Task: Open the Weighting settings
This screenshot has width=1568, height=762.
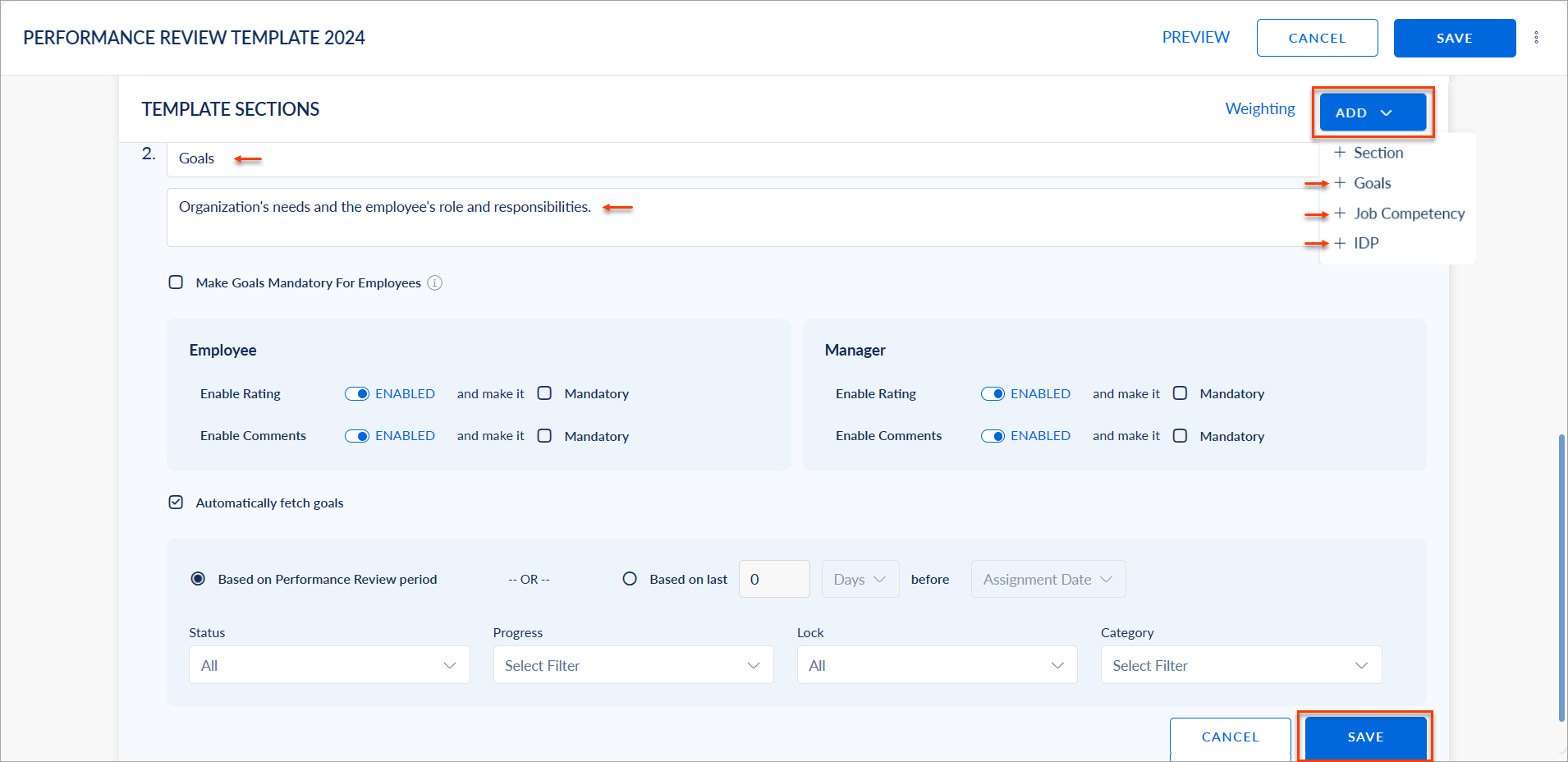Action: pos(1259,108)
